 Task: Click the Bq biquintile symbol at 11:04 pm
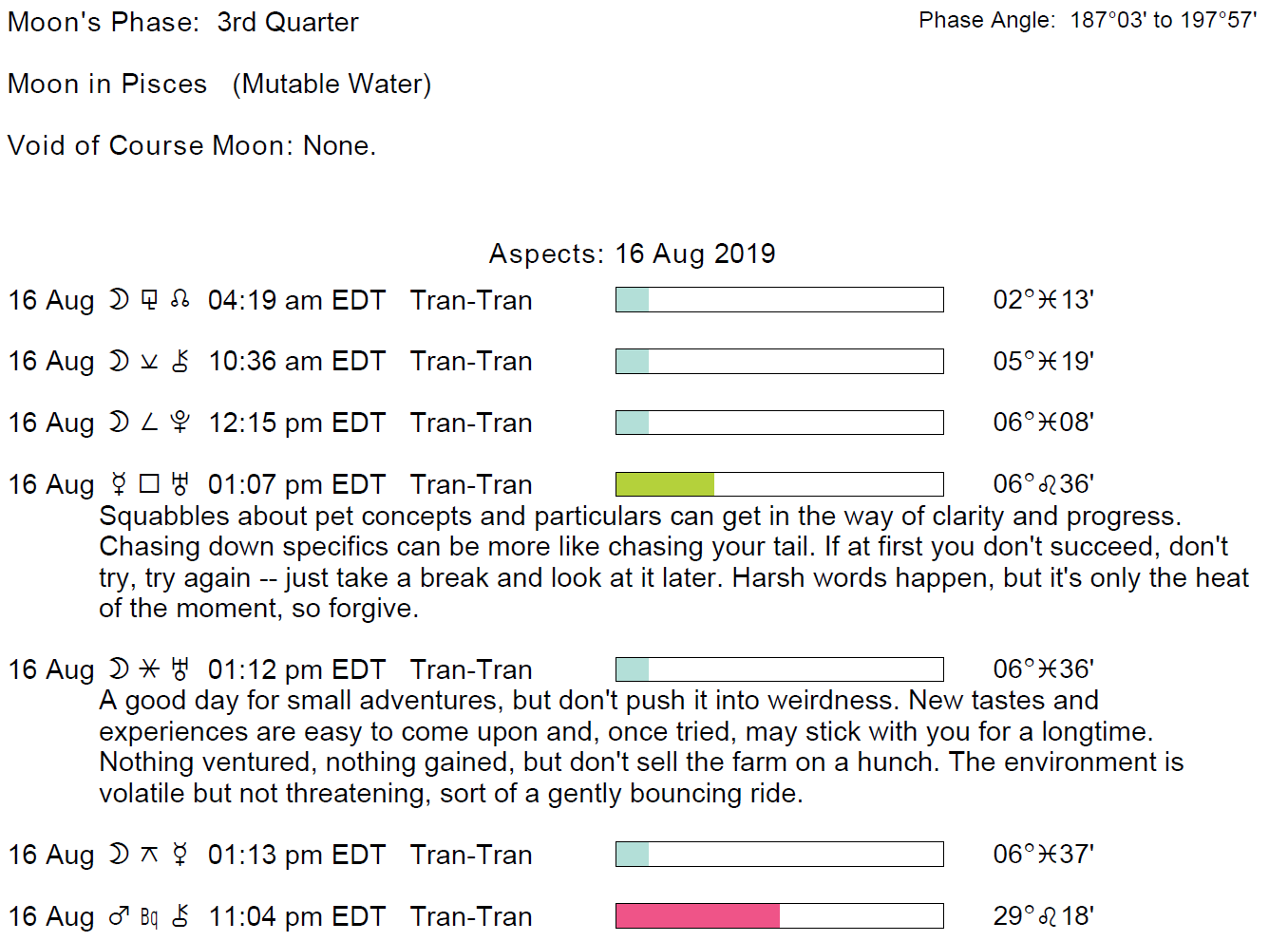(149, 916)
